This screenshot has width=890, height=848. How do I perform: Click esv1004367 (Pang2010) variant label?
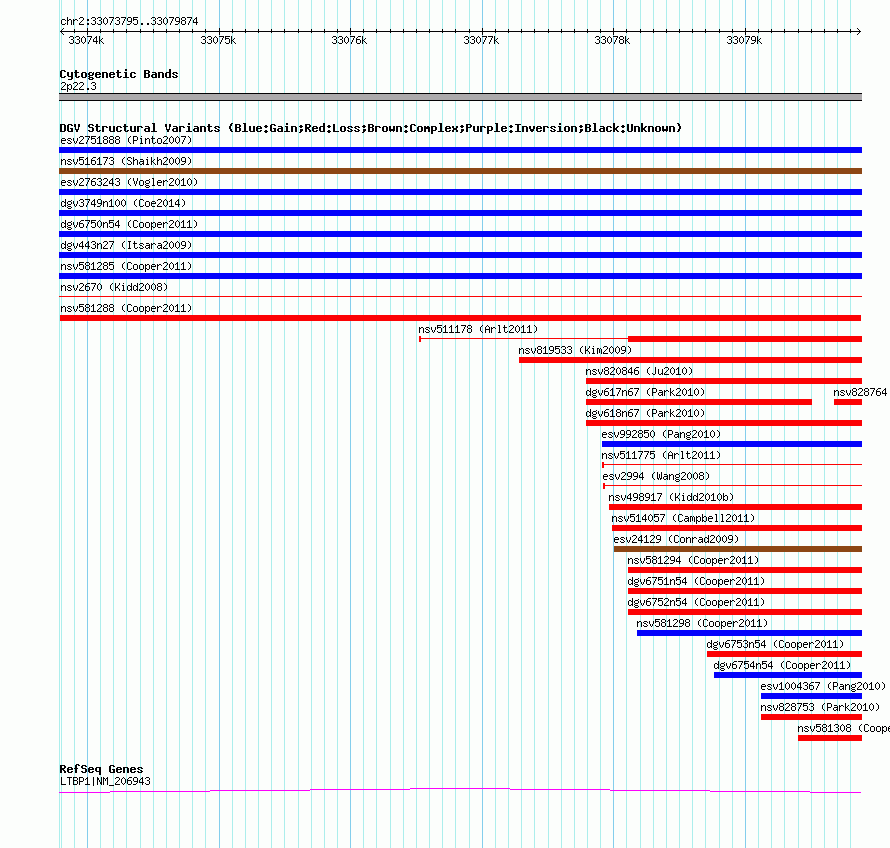(x=823, y=686)
